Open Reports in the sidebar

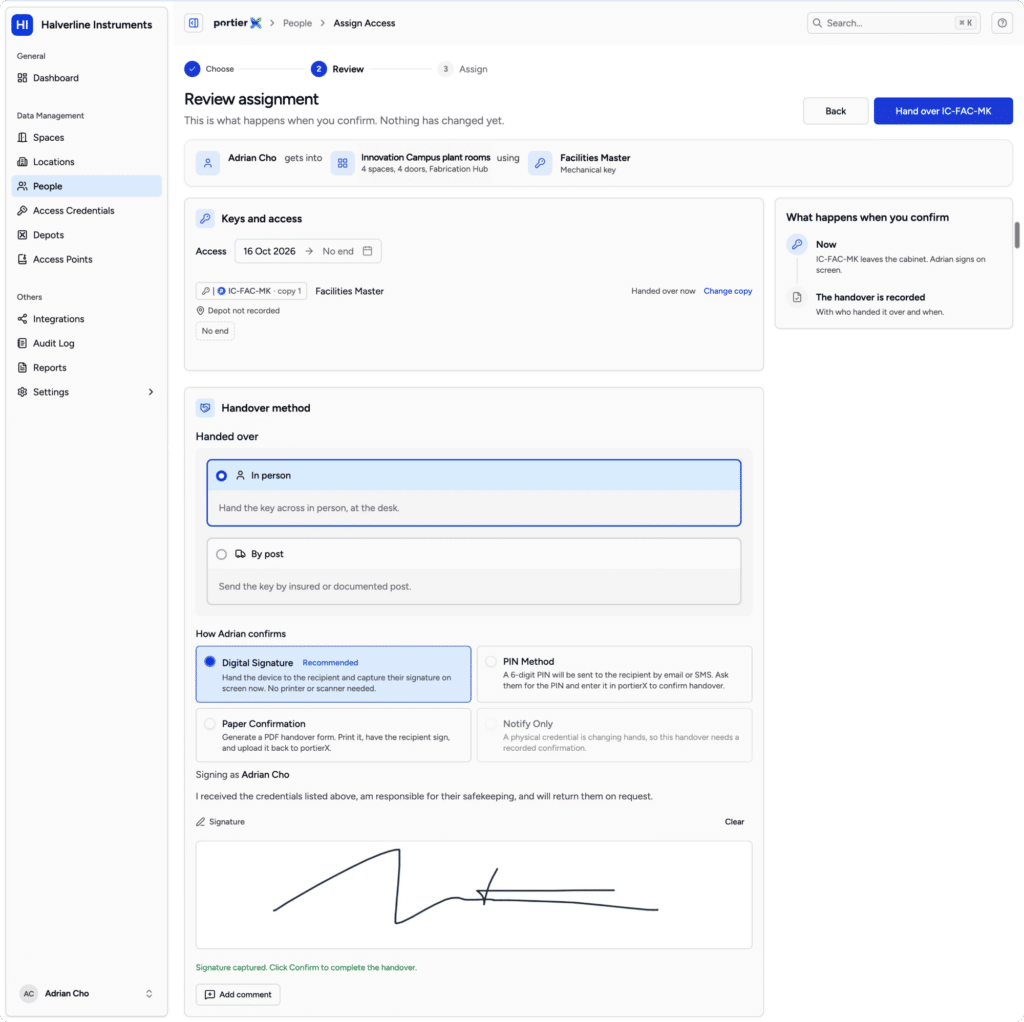click(86, 368)
